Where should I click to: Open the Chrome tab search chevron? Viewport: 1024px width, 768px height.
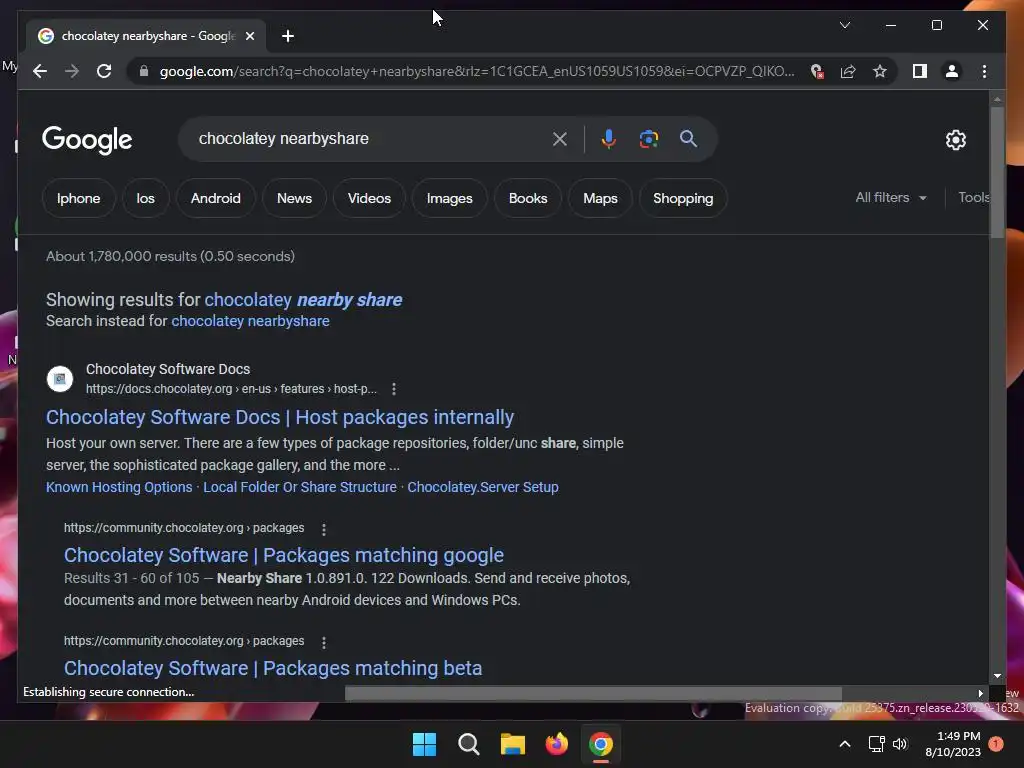coord(844,25)
